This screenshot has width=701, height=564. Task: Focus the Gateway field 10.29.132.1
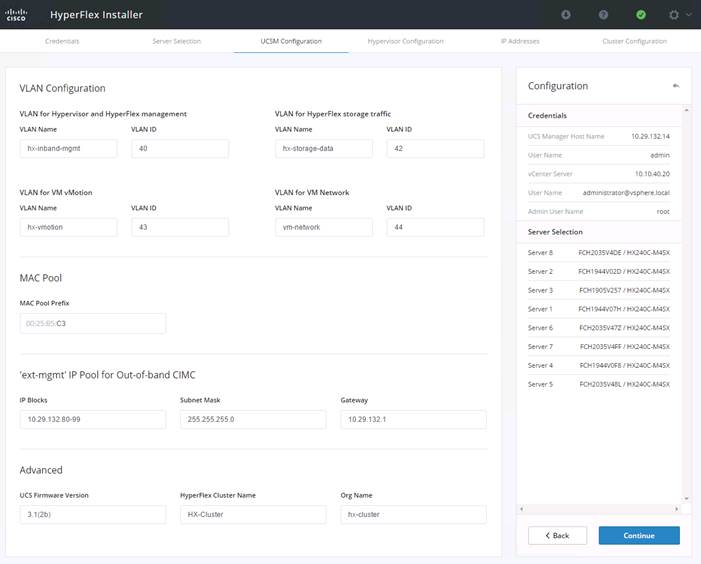pos(414,419)
